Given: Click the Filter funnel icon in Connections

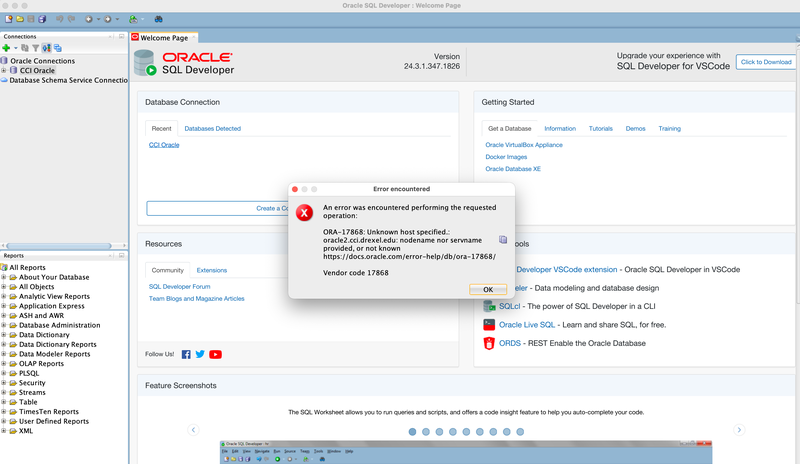Looking at the screenshot, I should [x=35, y=48].
